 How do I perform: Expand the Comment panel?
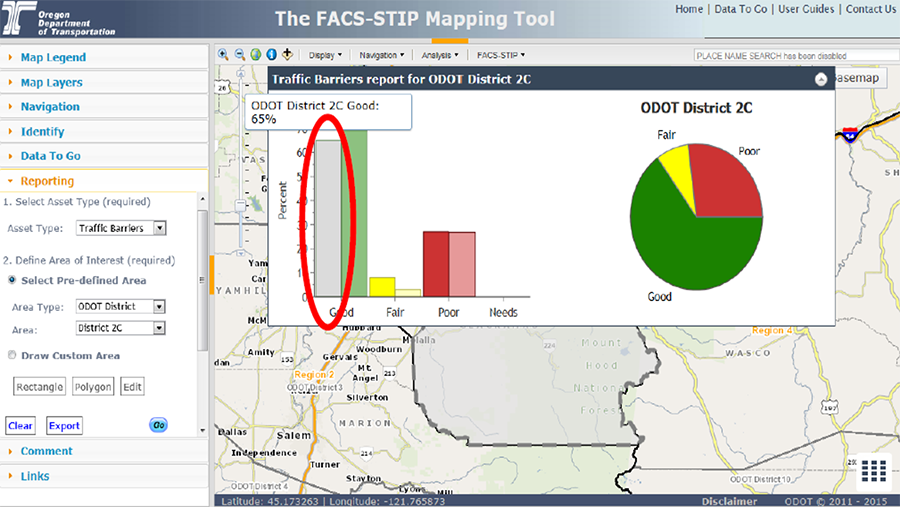104,451
